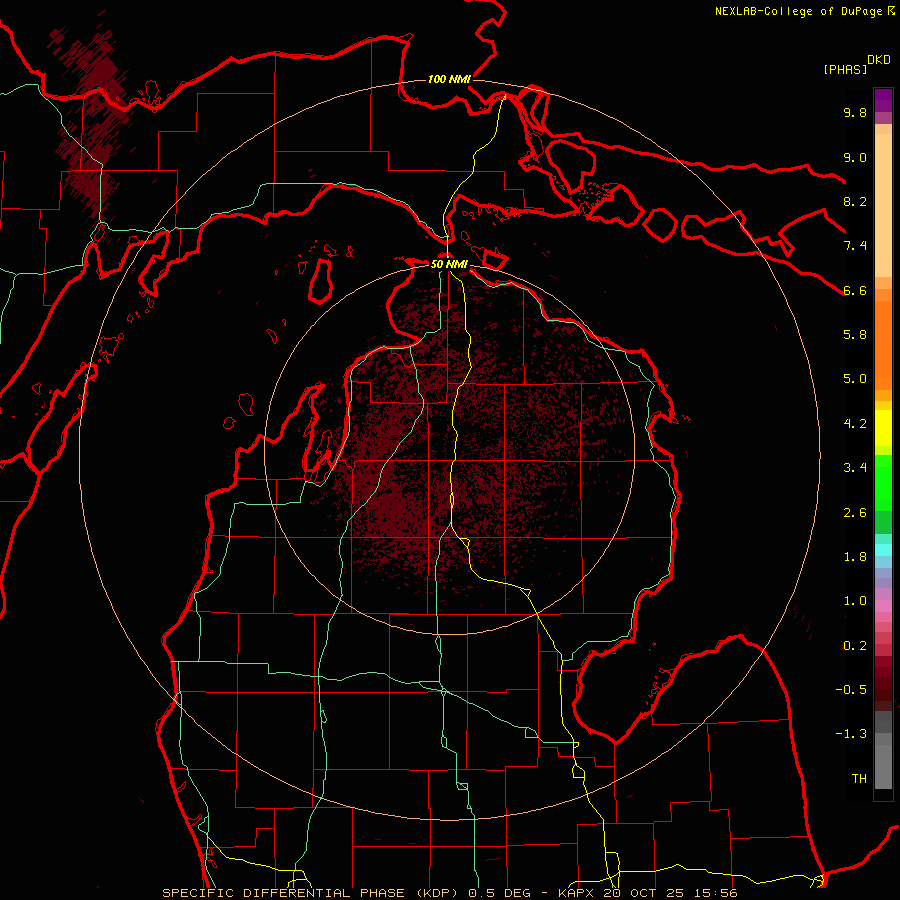Click the yellow segment of the color bar

[x=883, y=428]
